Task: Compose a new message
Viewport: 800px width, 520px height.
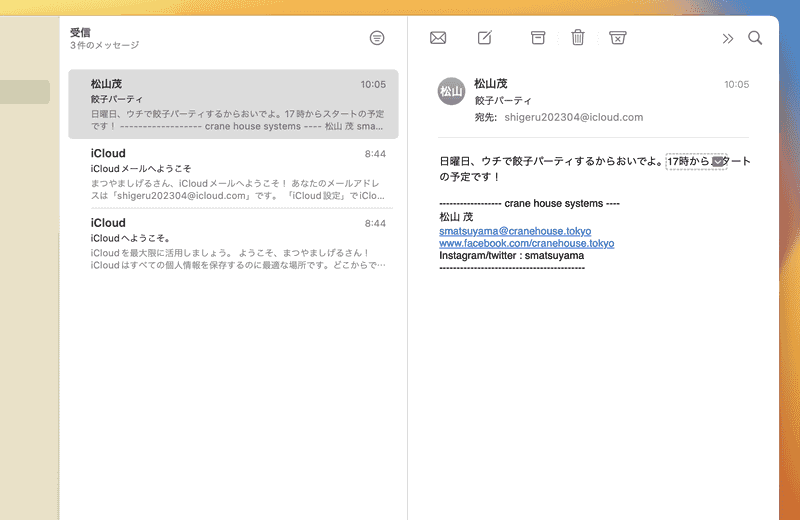Action: tap(485, 37)
